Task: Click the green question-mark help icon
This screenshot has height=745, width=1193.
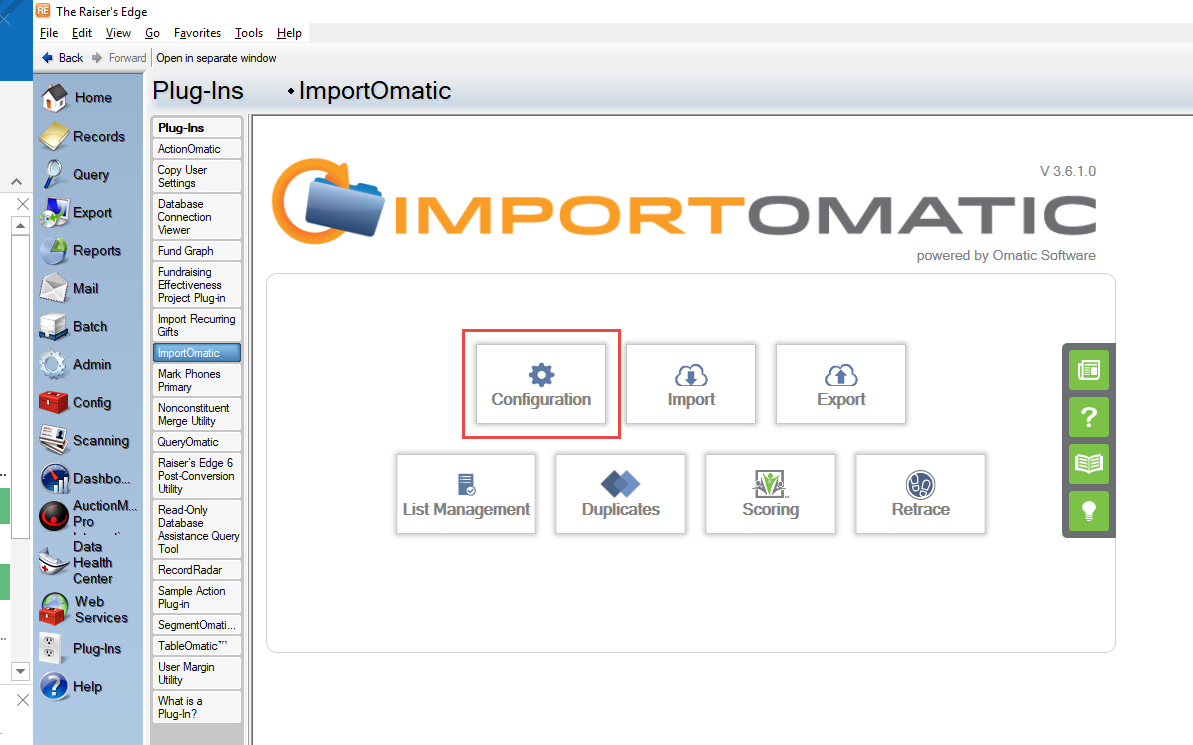Action: 1088,417
